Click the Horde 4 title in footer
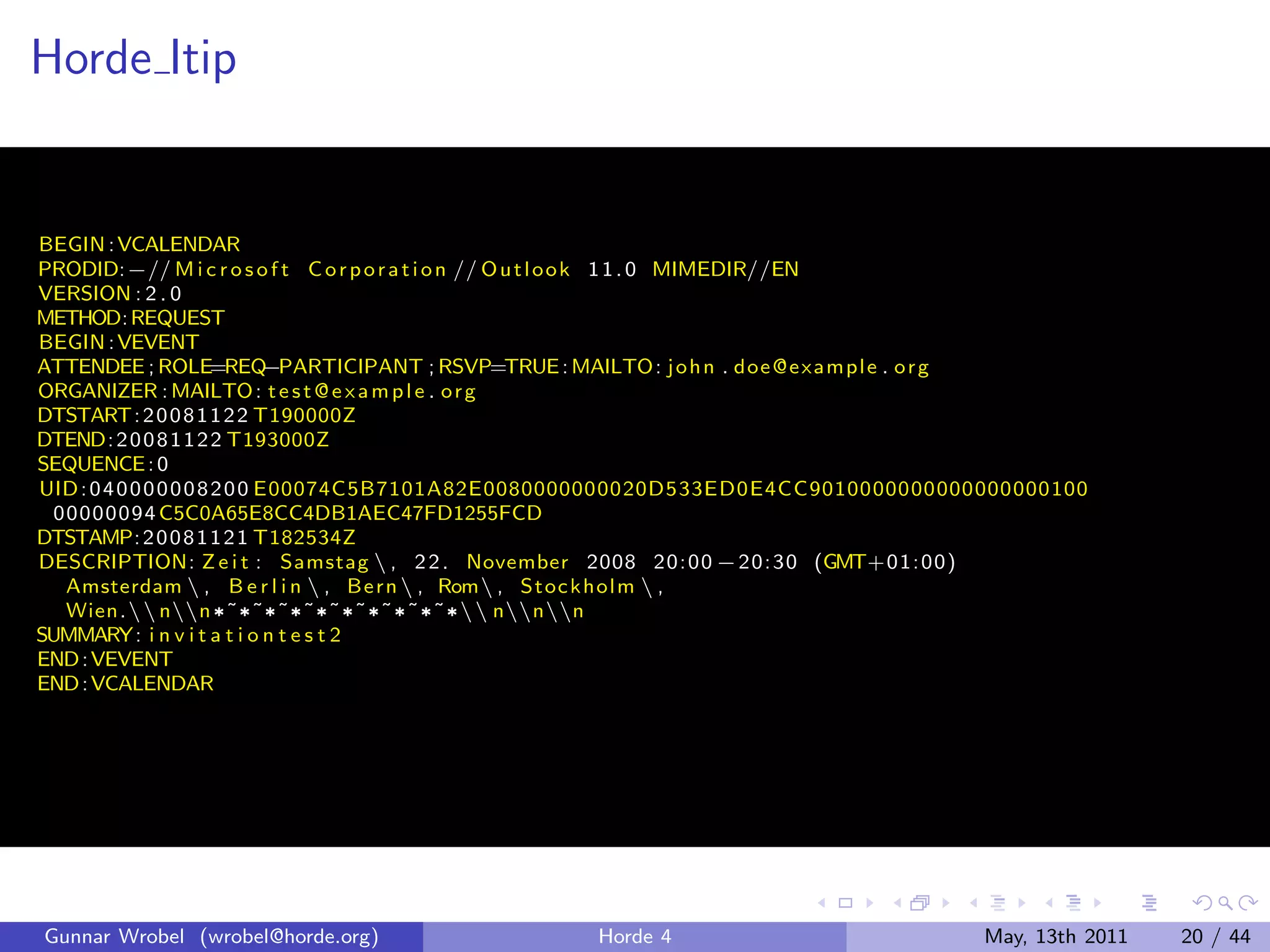 coord(635,936)
